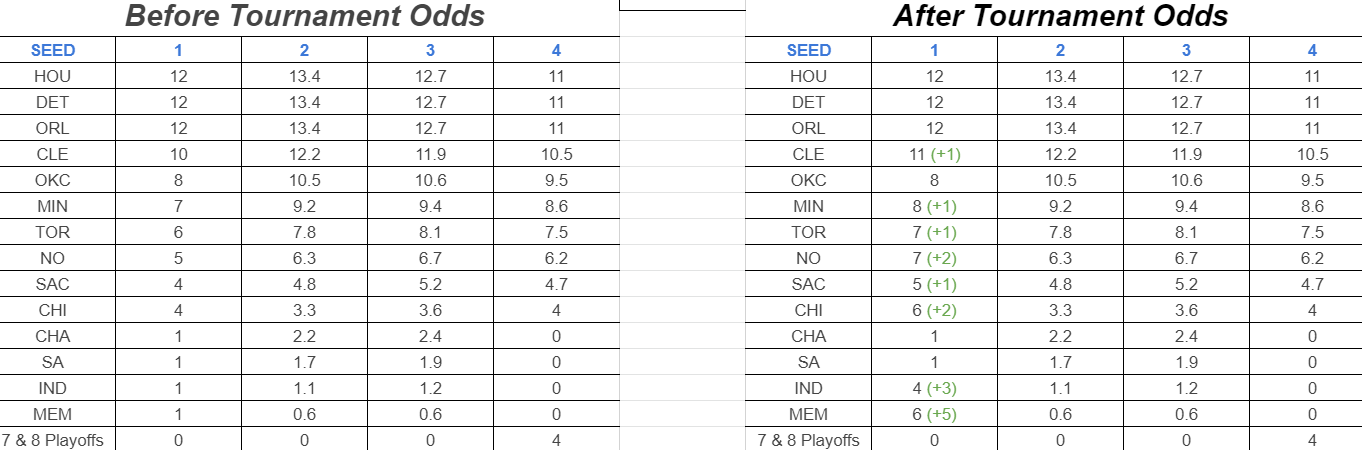The height and width of the screenshot is (450, 1362).
Task: Click MIN's '8 (+1)' cell
Action: point(934,206)
